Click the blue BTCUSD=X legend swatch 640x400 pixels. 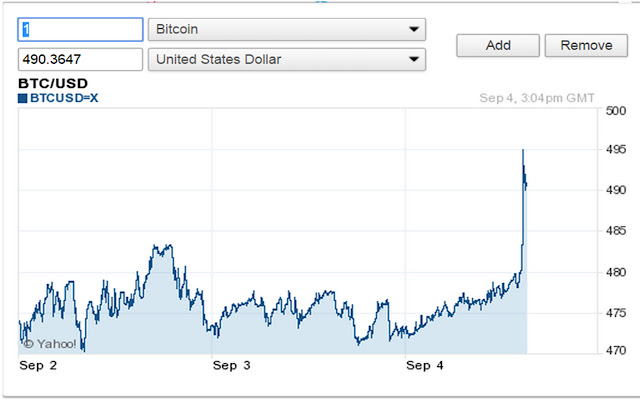point(22,98)
